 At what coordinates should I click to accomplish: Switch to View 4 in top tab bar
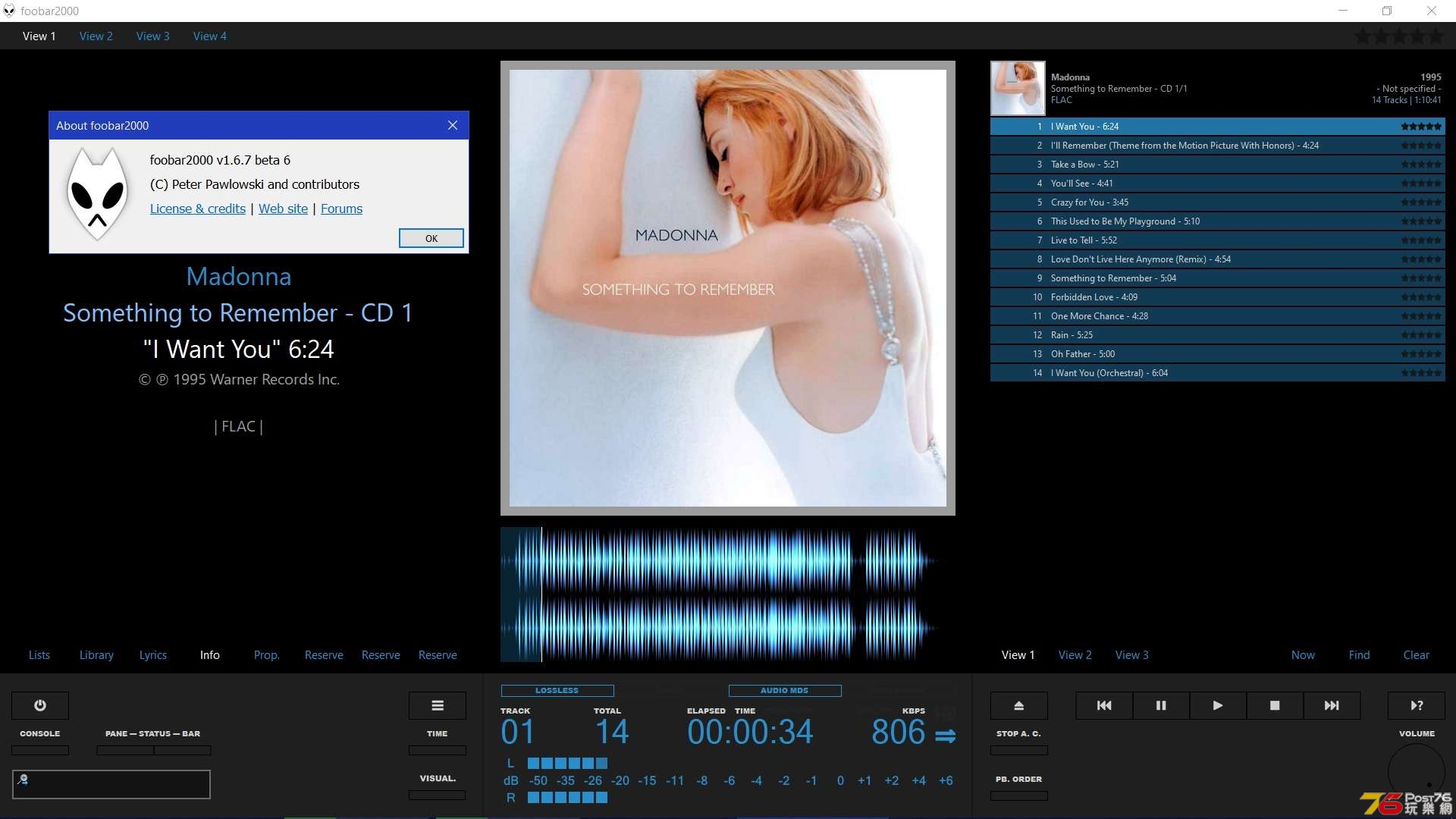[209, 36]
